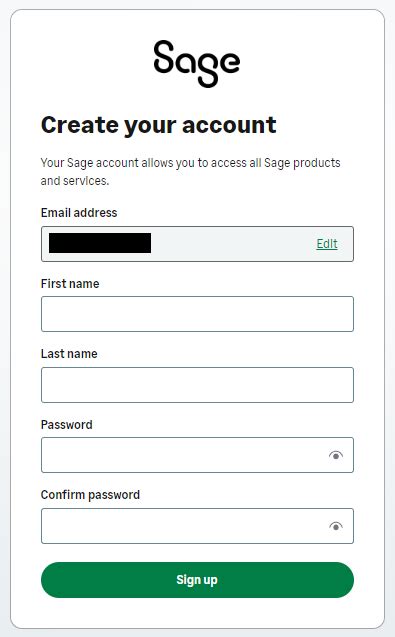This screenshot has height=637, width=395.
Task: Click the Password label text
Action: (67, 425)
